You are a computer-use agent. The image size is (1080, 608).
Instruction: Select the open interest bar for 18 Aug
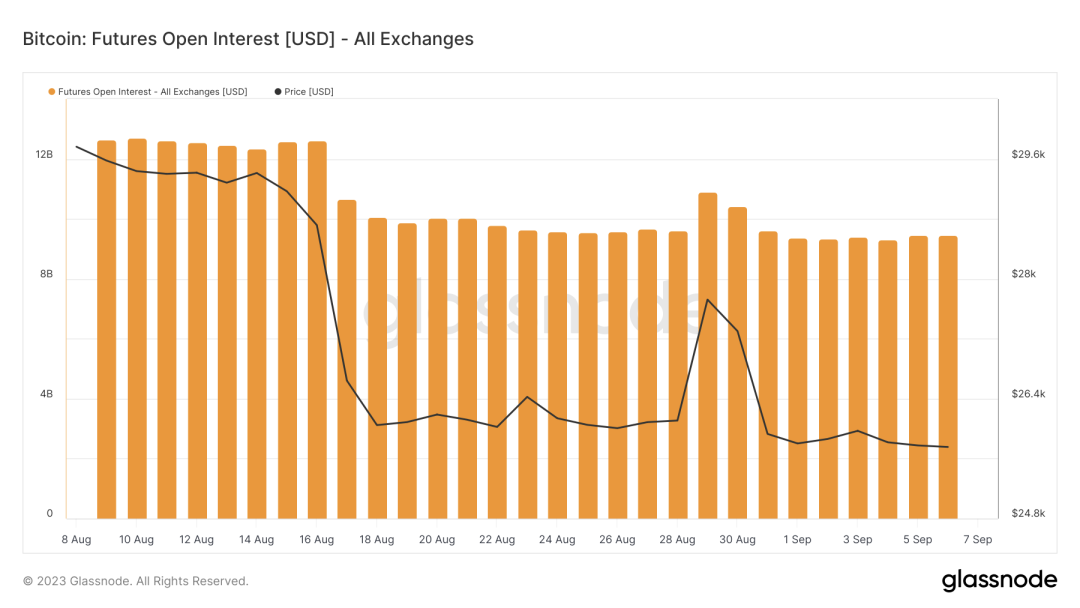point(377,370)
